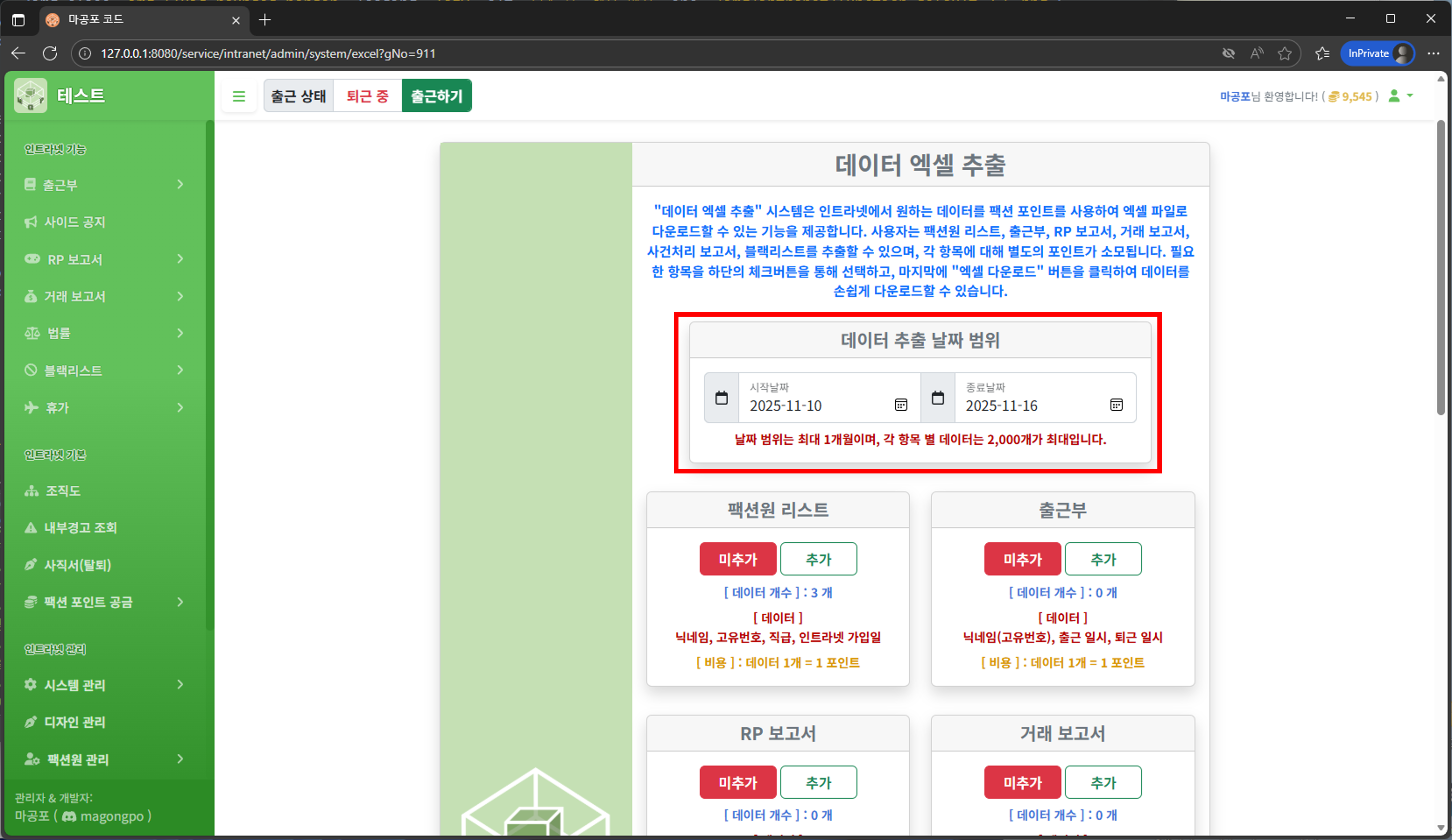This screenshot has height=840, width=1452.
Task: Open the 법률 scales icon in sidebar
Action: click(x=32, y=333)
